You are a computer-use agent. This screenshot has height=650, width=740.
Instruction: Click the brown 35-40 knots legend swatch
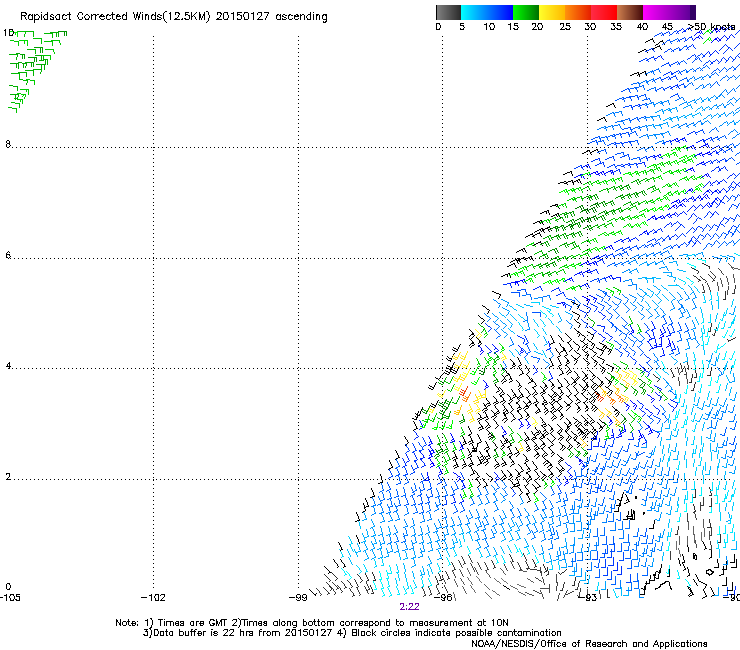pos(630,12)
